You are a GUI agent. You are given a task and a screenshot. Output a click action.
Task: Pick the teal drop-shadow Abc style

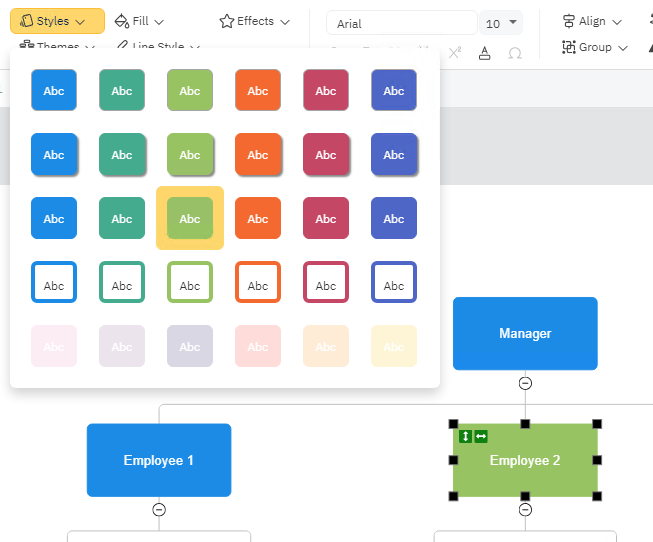click(122, 154)
